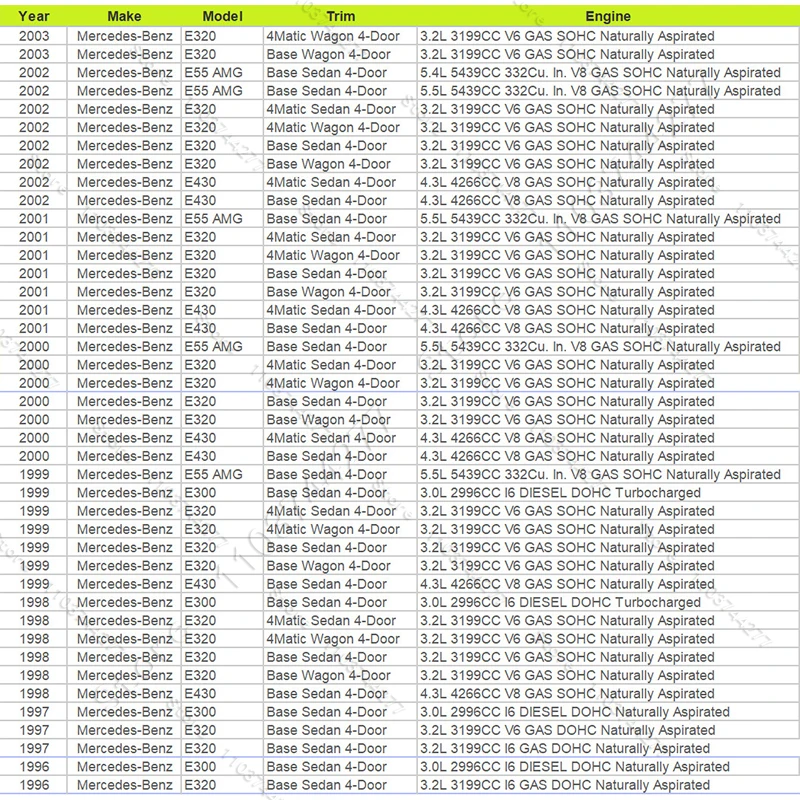Viewport: 800px width, 800px height.
Task: Click the Make column header
Action: (124, 16)
